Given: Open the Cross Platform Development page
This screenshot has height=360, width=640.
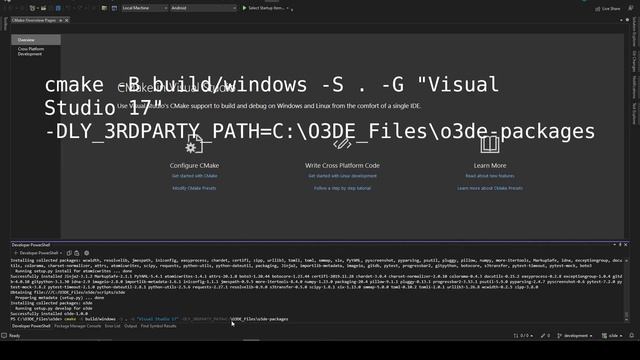Looking at the screenshot, I should [31, 51].
